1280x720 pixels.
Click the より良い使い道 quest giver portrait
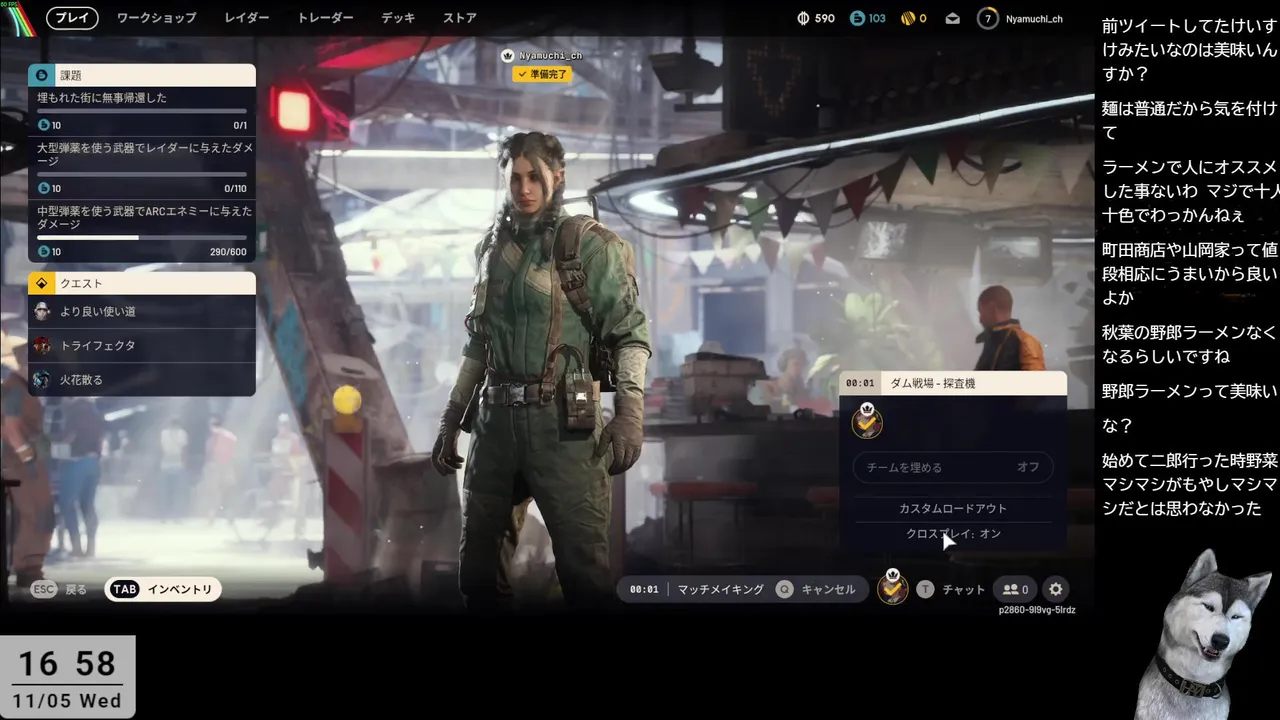[x=42, y=311]
